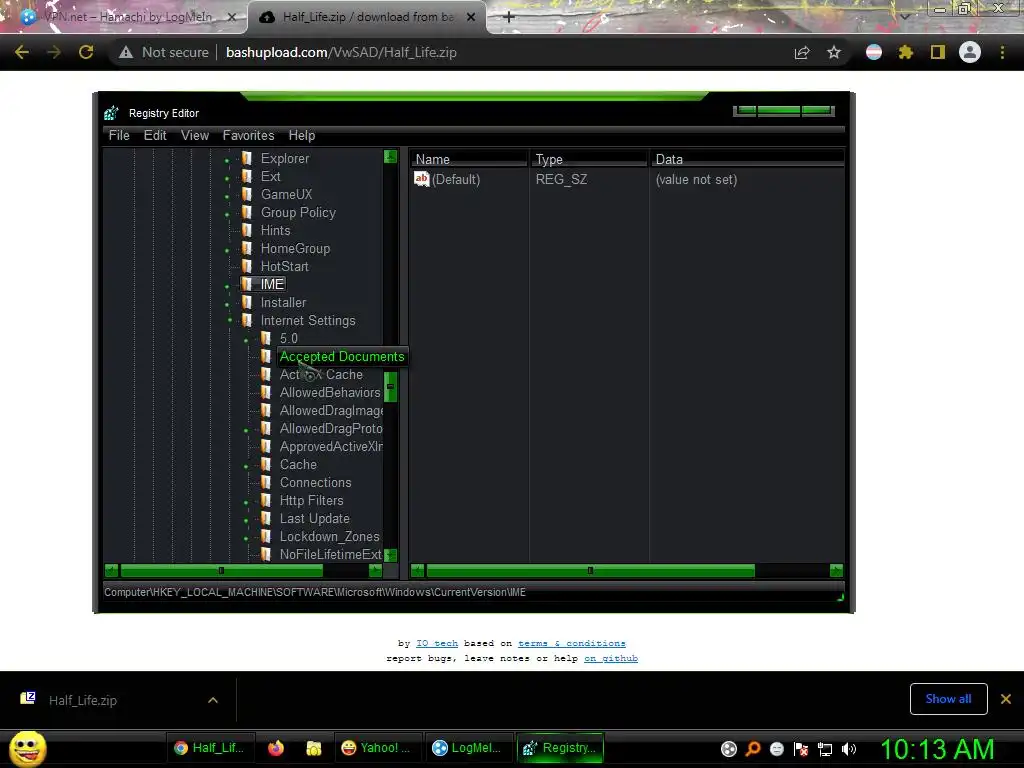
Task: Click the tree pane horizontal scrollbar thumb
Action: click(221, 571)
